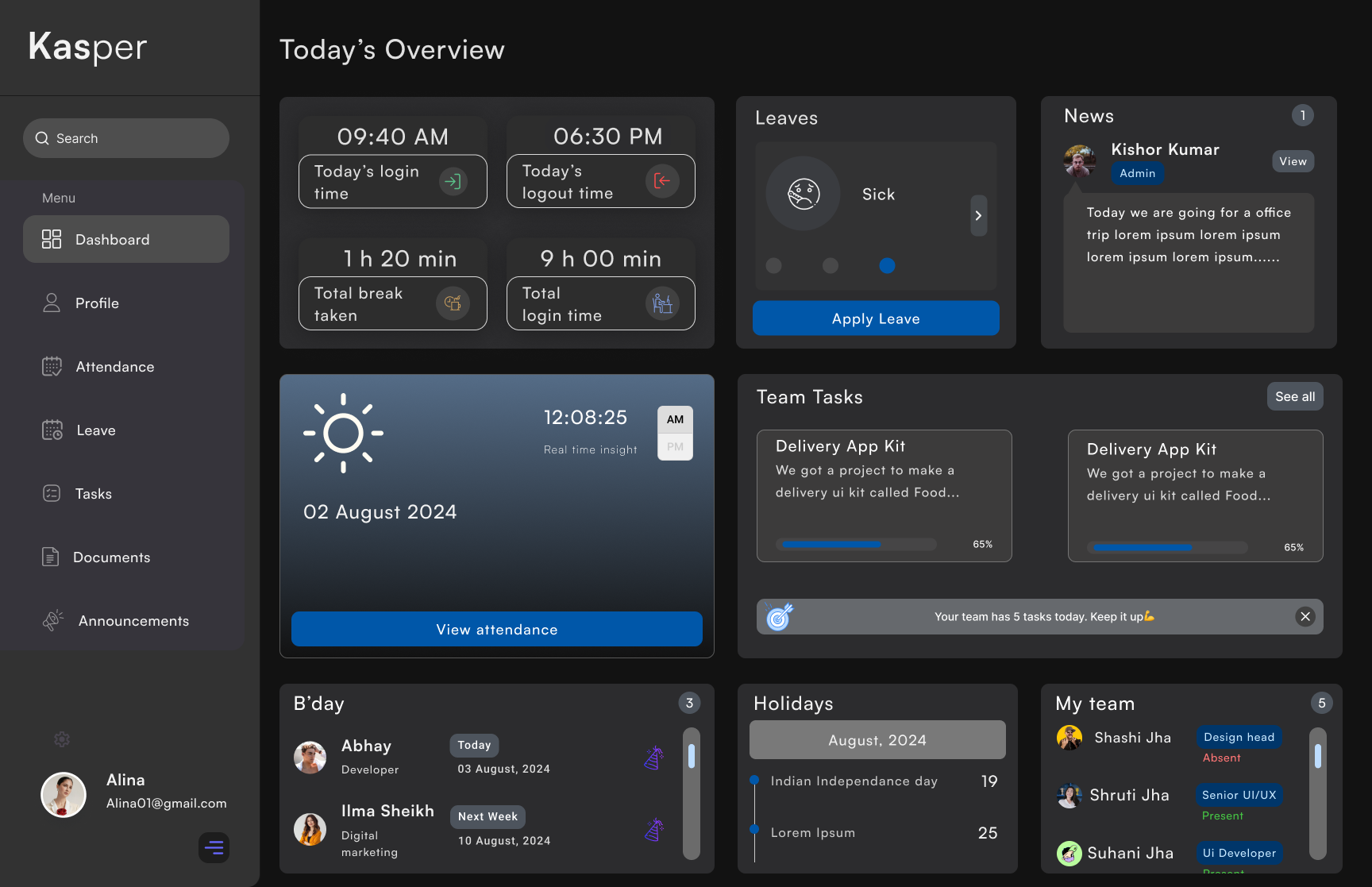
Task: Click the desk icon in Total login time
Action: [x=661, y=303]
